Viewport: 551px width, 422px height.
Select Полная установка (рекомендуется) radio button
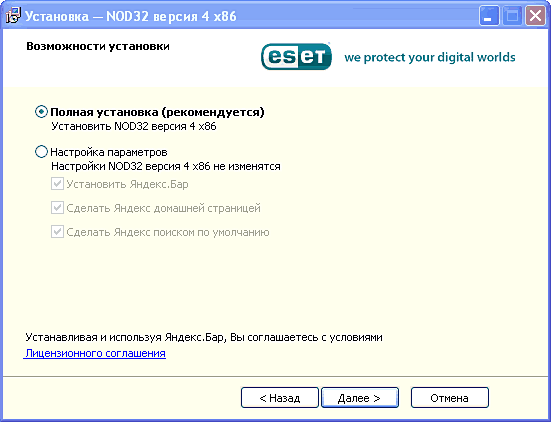[41, 112]
